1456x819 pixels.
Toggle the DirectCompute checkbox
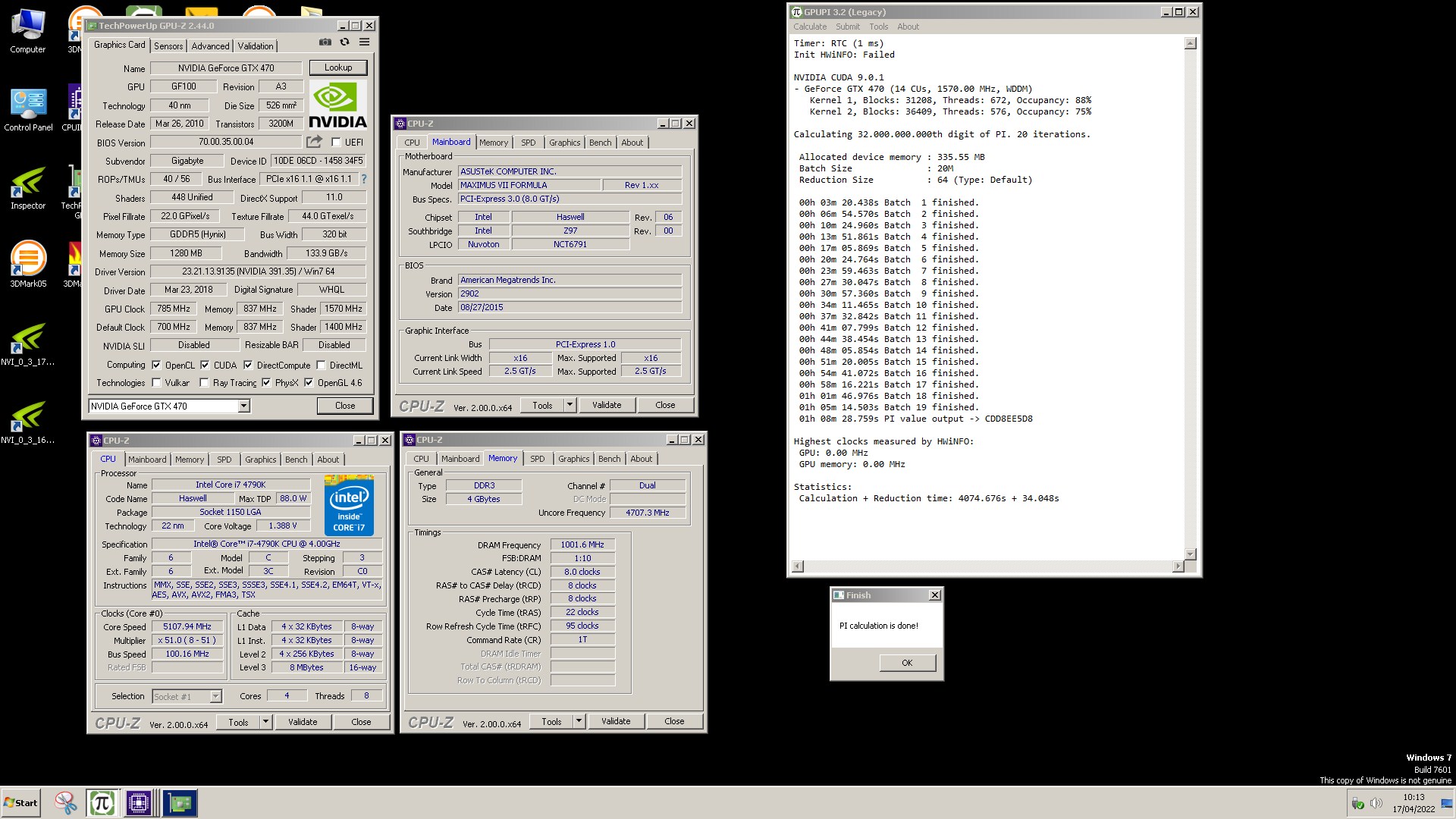[248, 365]
